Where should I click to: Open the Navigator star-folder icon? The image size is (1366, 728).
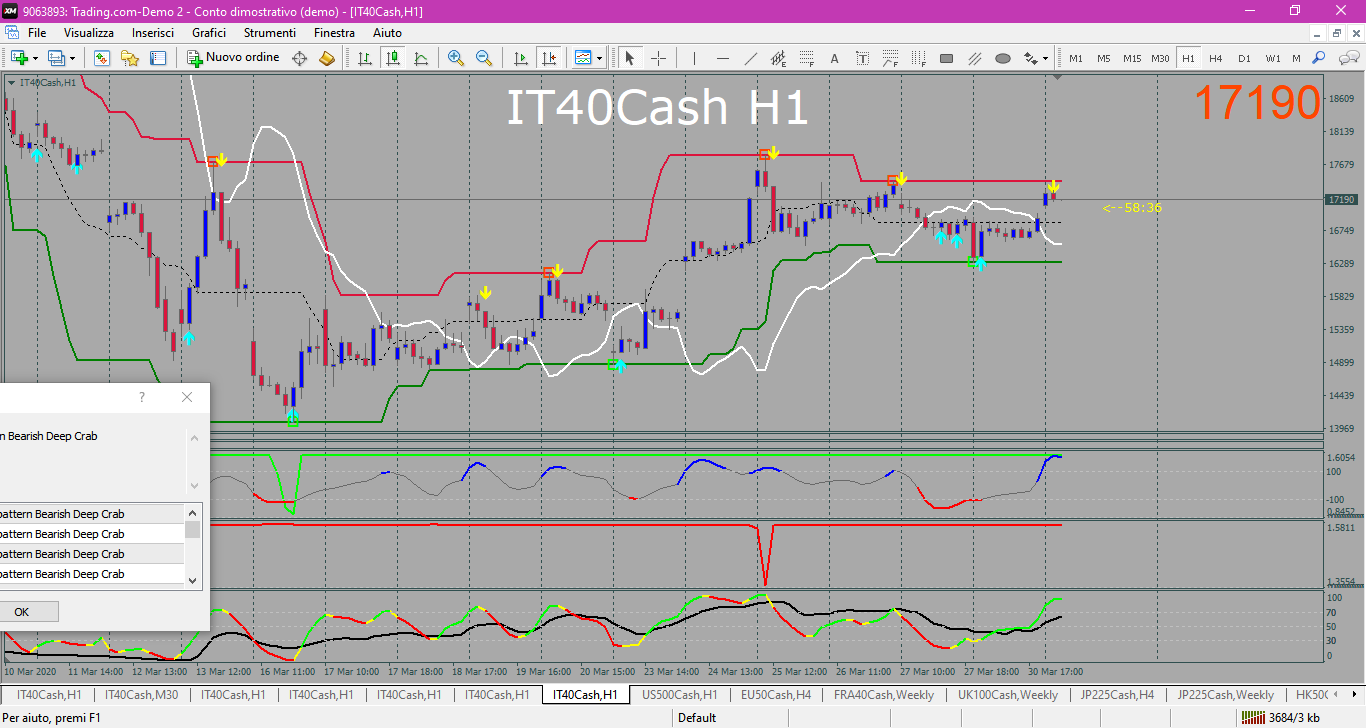[x=130, y=58]
